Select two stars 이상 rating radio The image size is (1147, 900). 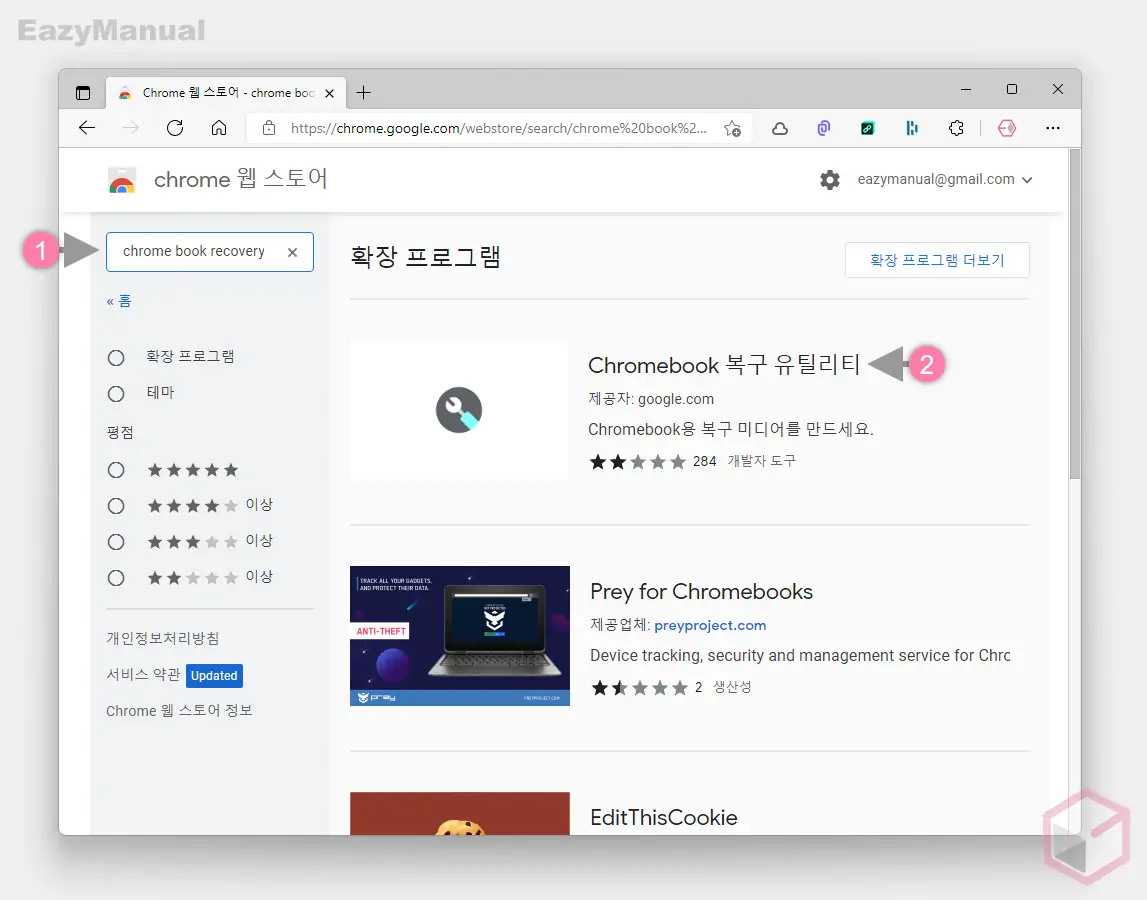[x=116, y=578]
